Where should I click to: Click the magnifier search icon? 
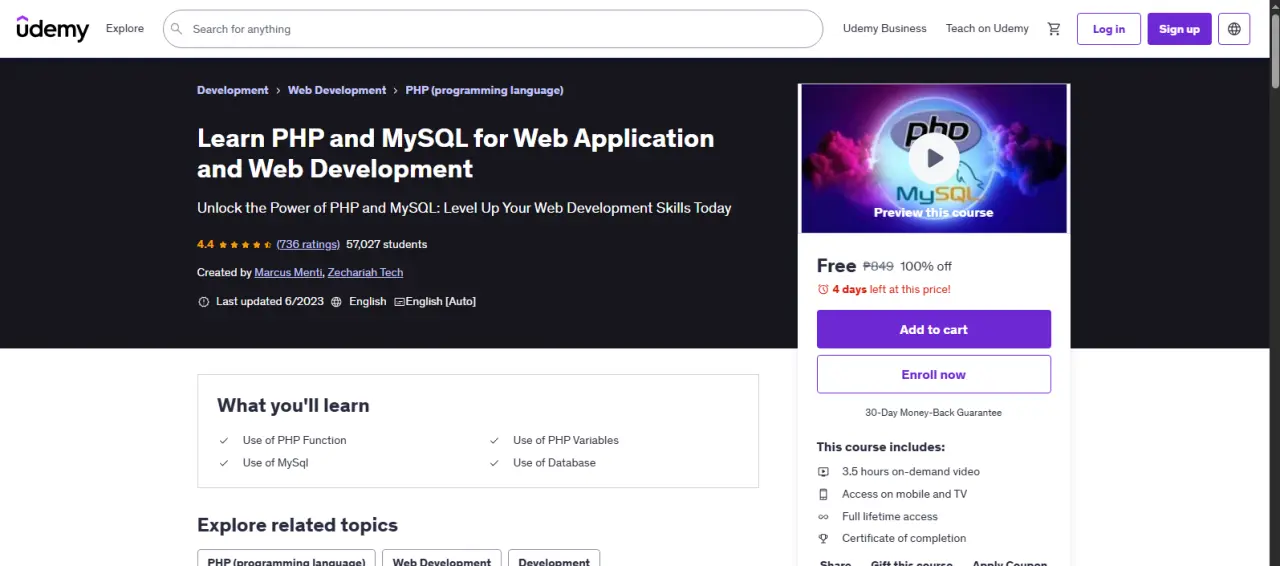point(176,29)
